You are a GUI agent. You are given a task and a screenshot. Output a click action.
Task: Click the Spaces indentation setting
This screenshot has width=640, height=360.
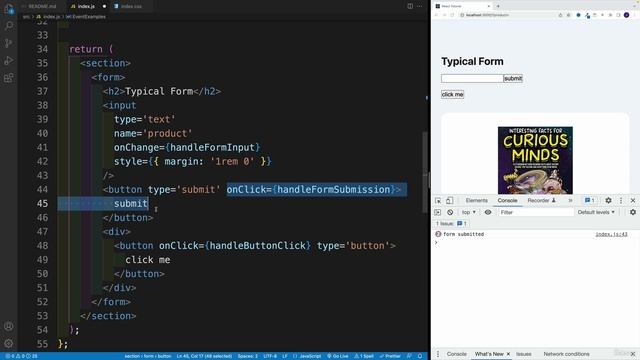(247, 356)
